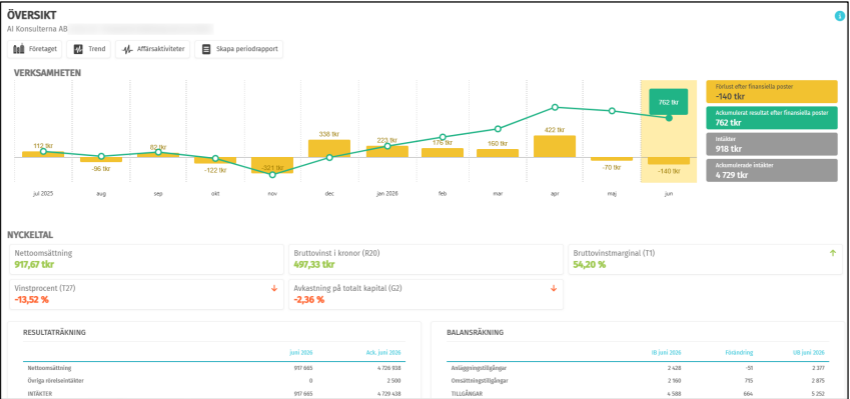Select the Omsättningstillgångar row
This screenshot has width=850, height=399.
point(638,381)
